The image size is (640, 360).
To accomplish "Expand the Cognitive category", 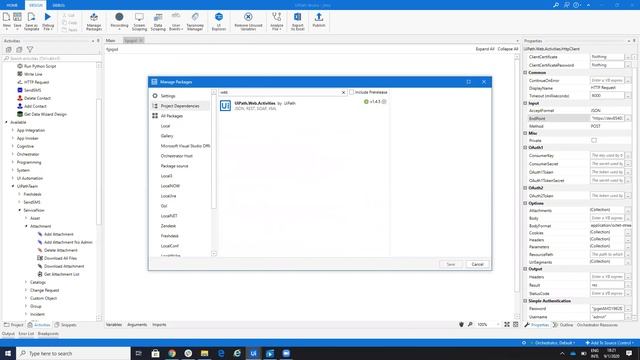I will coord(13,146).
